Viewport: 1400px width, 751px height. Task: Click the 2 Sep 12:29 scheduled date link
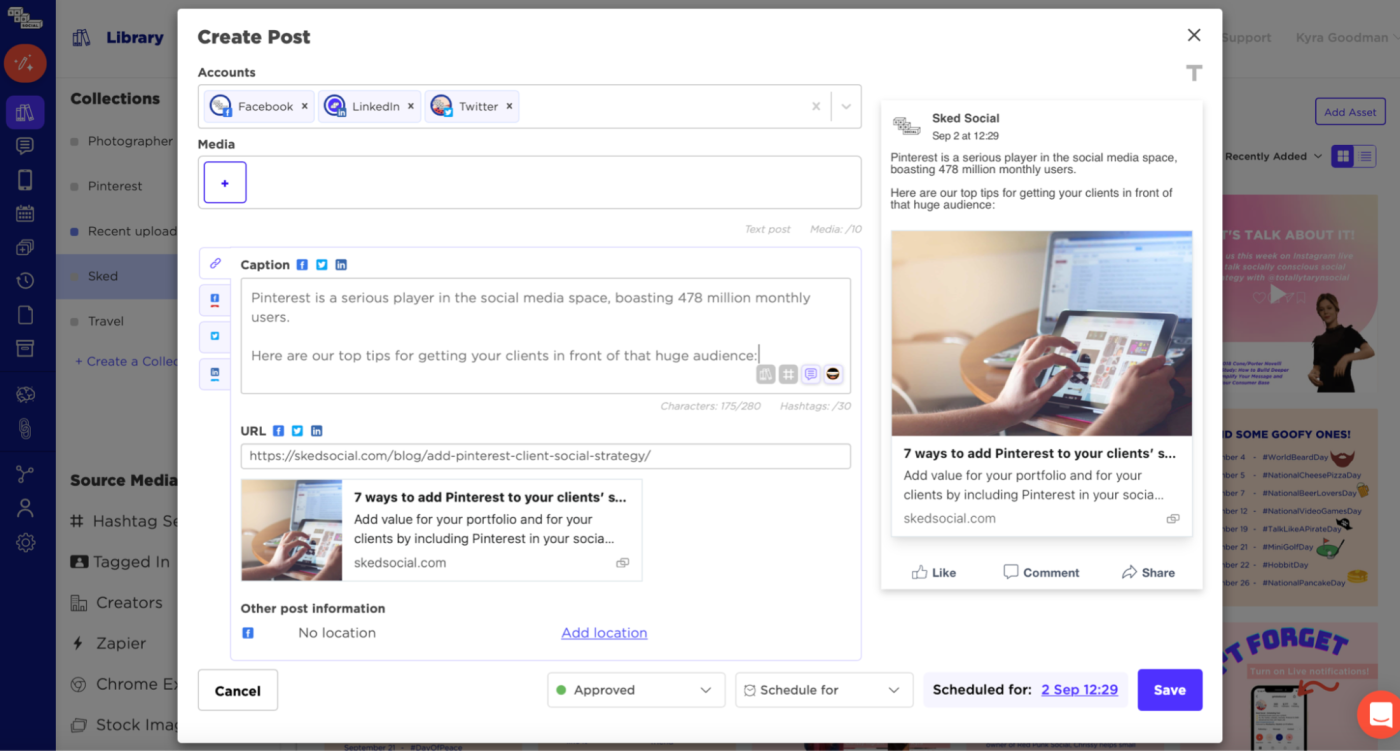coord(1079,690)
